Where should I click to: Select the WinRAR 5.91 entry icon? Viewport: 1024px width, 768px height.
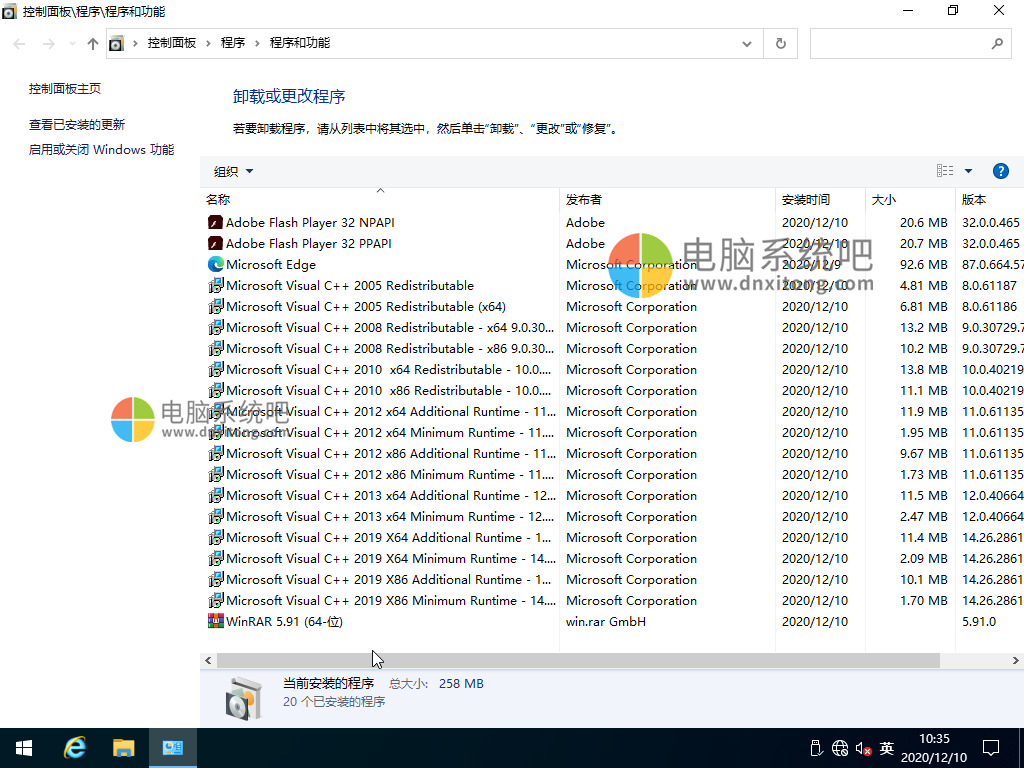pyautogui.click(x=216, y=621)
